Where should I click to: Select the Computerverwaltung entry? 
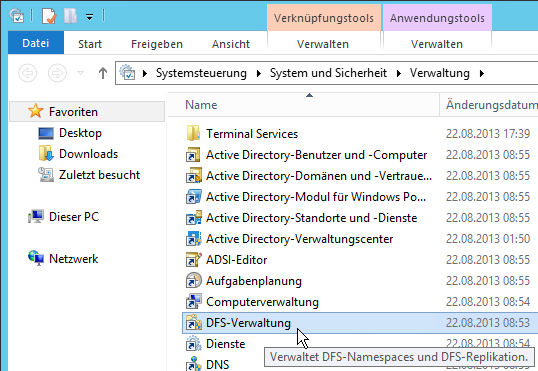point(262,302)
